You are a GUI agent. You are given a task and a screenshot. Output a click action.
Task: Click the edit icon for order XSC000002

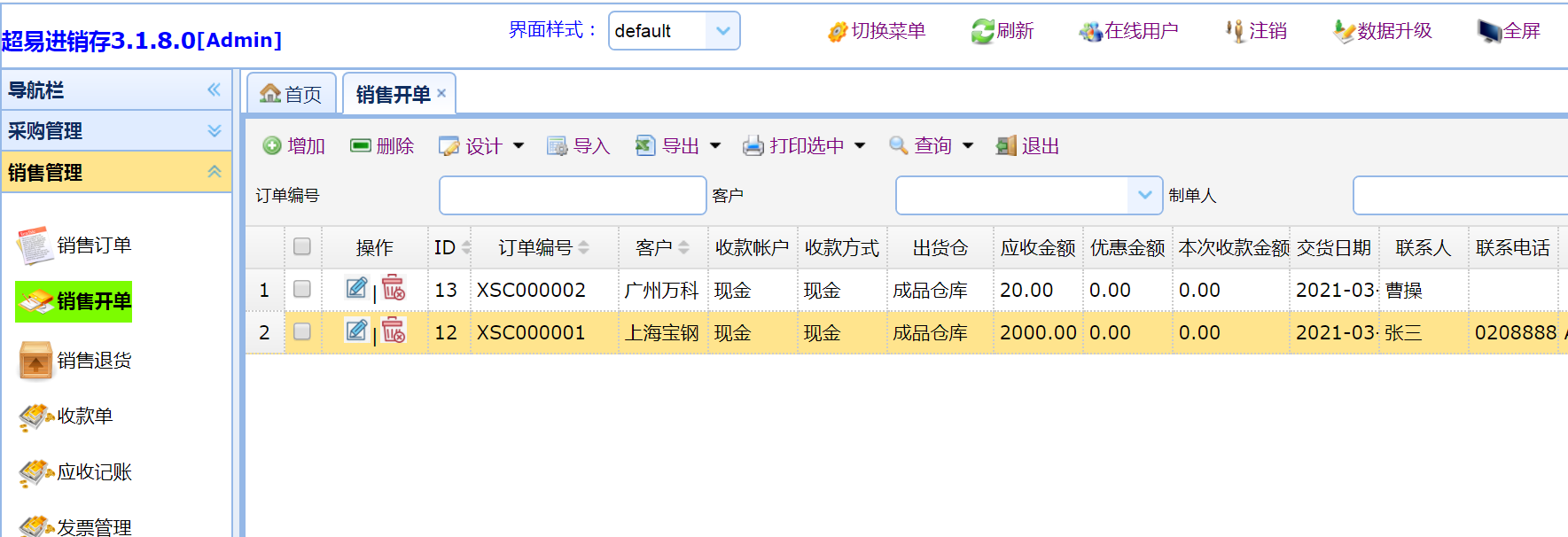tap(356, 288)
